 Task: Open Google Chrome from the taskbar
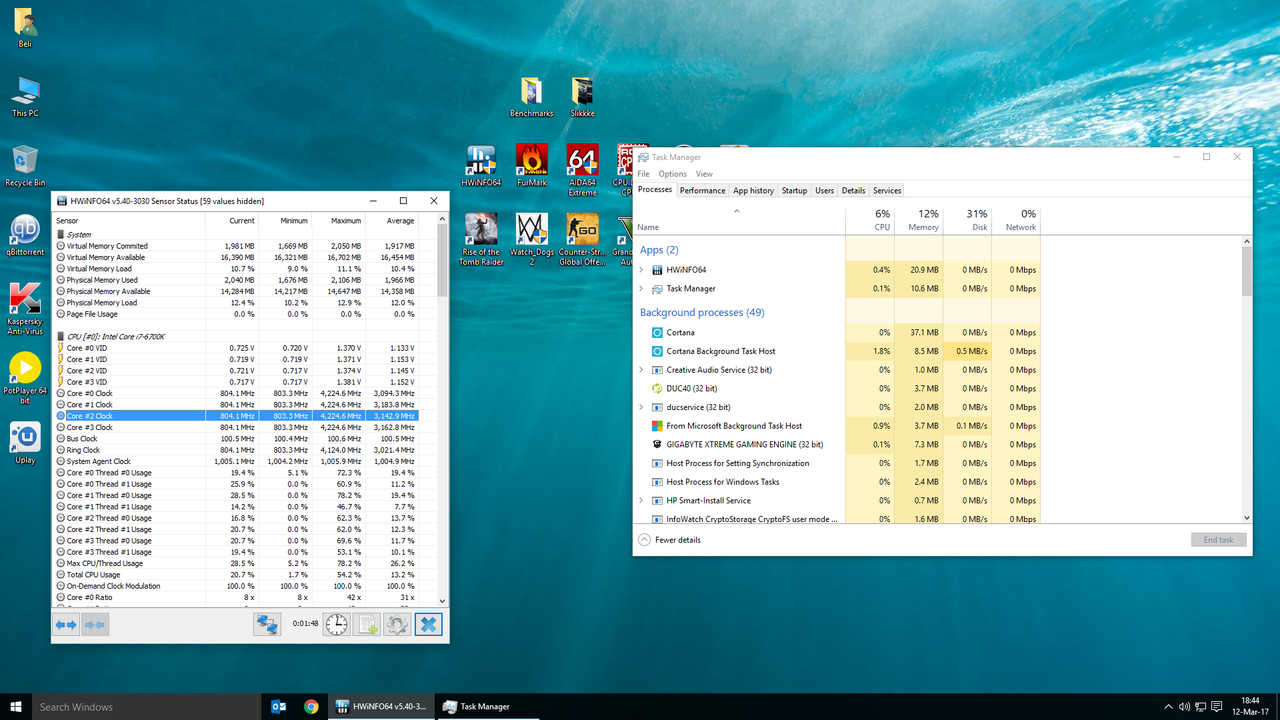311,707
